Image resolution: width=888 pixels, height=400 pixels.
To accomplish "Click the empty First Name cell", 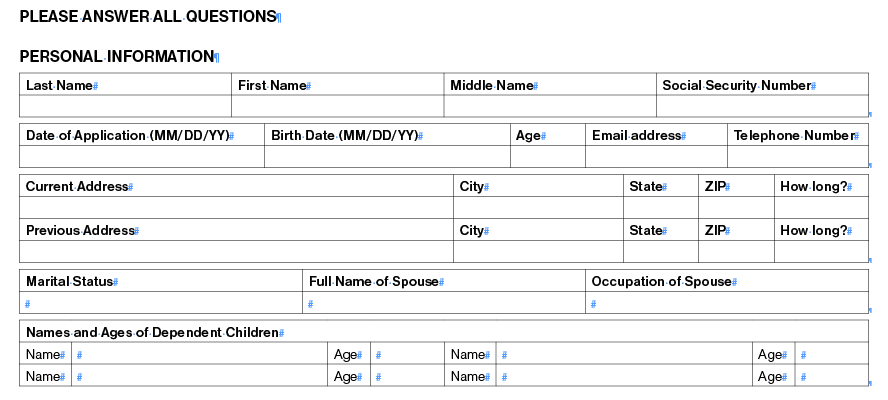I will click(338, 106).
